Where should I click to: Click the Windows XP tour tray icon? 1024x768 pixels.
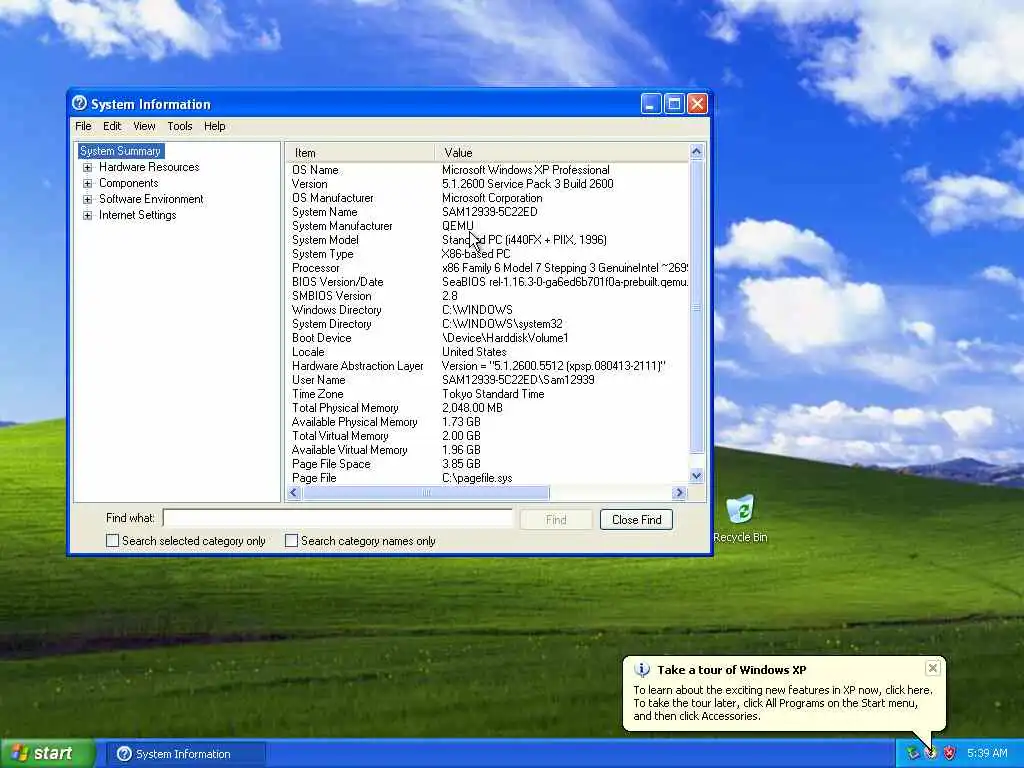(x=931, y=753)
